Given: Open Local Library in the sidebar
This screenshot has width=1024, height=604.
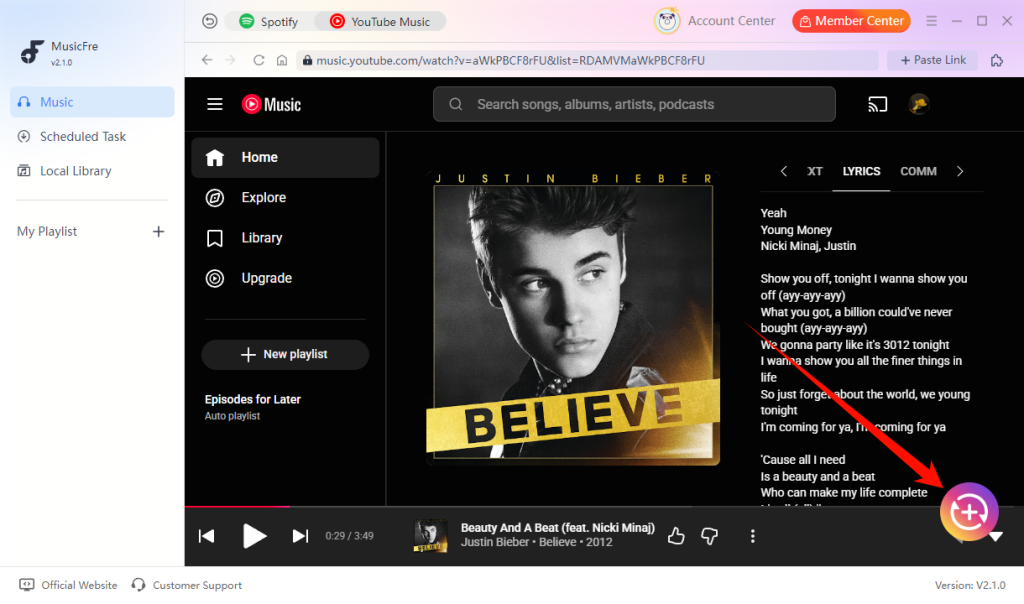Looking at the screenshot, I should [92, 171].
